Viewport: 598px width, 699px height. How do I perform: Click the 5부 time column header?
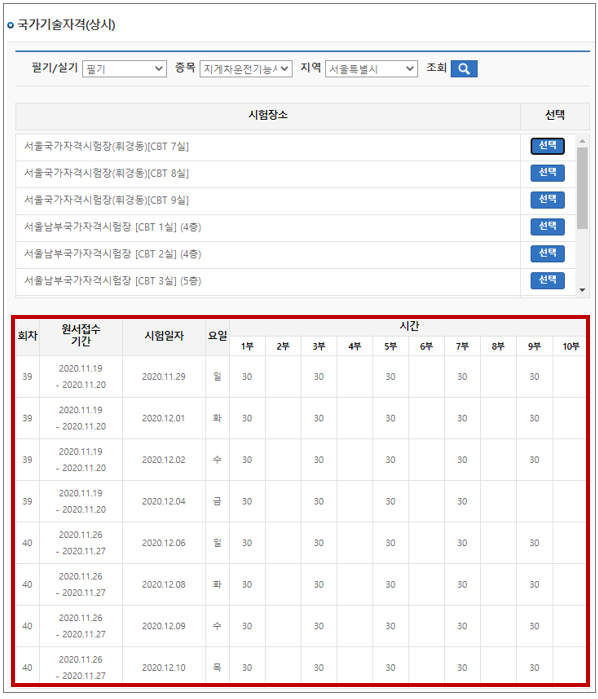click(390, 346)
